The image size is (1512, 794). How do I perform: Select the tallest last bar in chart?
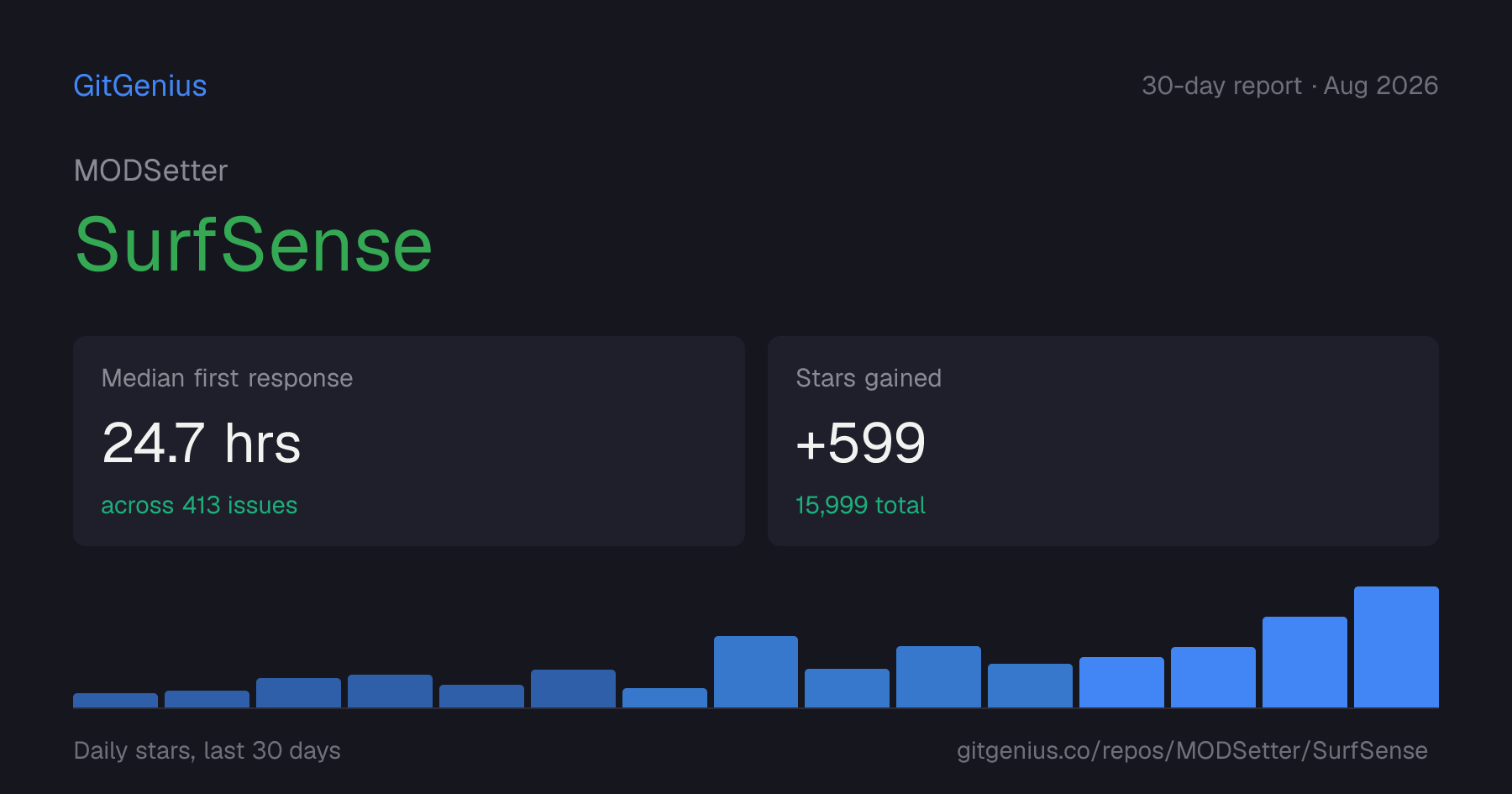(x=1396, y=647)
